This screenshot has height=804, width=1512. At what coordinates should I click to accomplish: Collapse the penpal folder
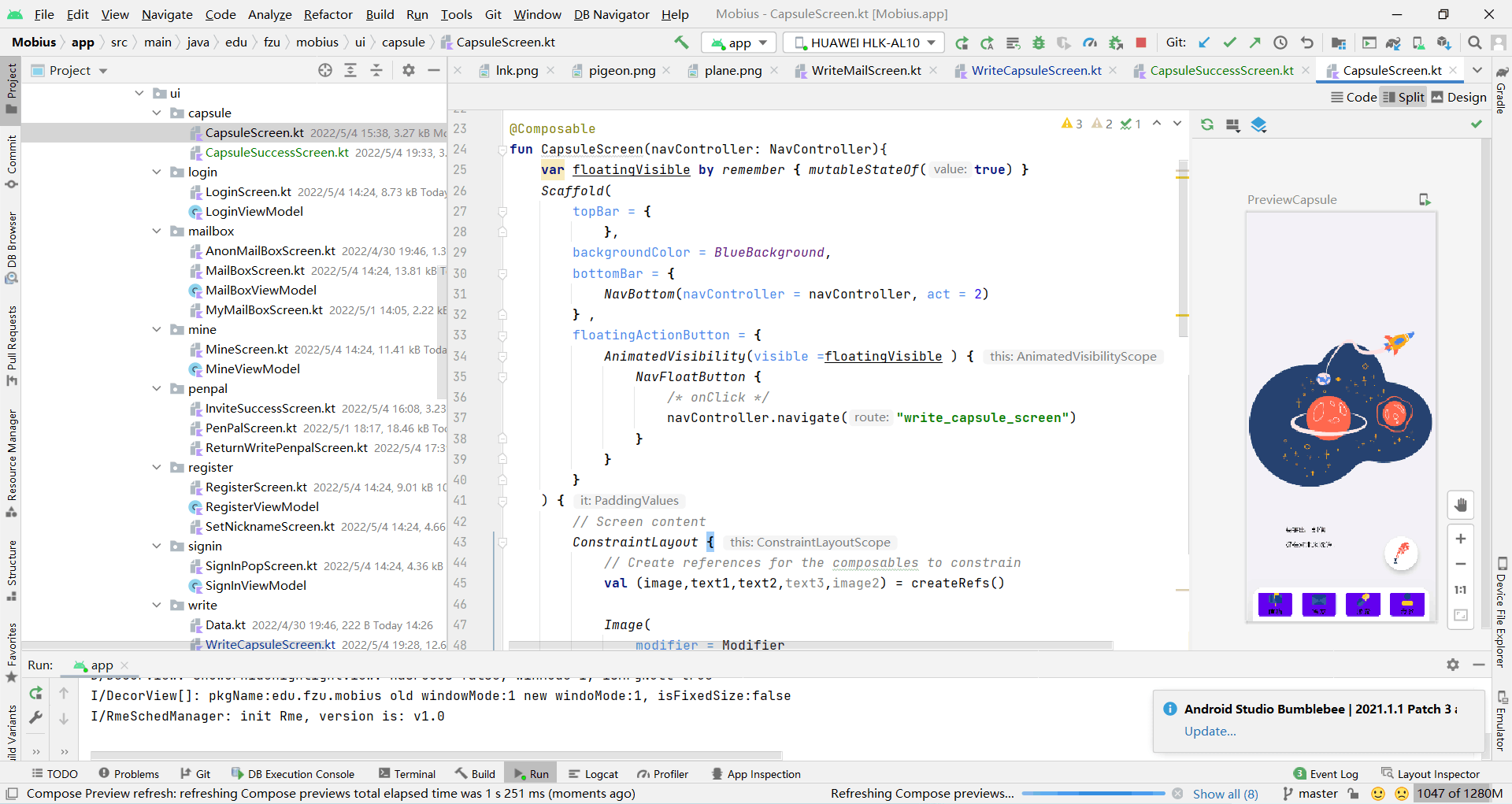(157, 388)
